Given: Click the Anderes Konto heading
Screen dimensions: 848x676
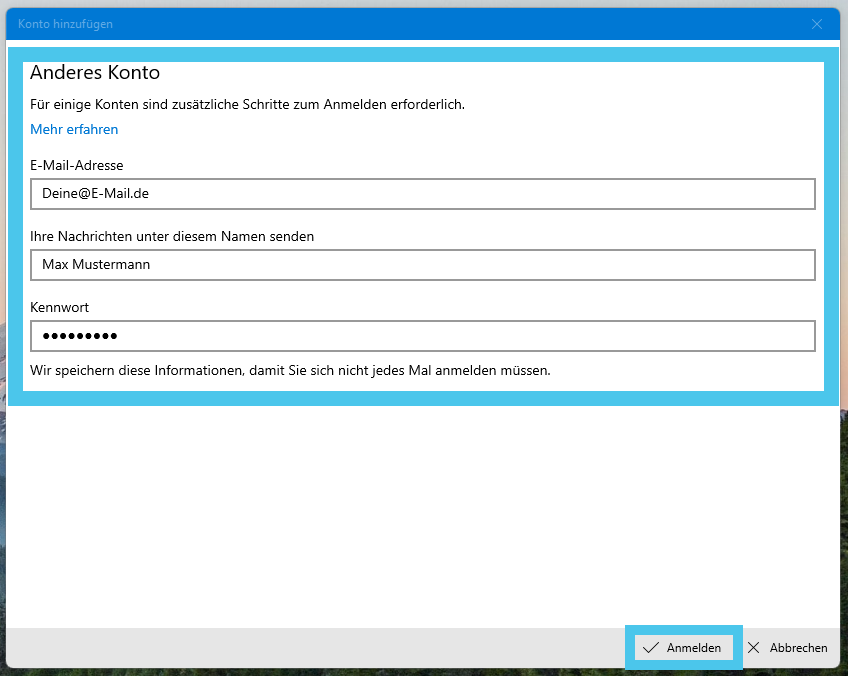Looking at the screenshot, I should tap(95, 72).
